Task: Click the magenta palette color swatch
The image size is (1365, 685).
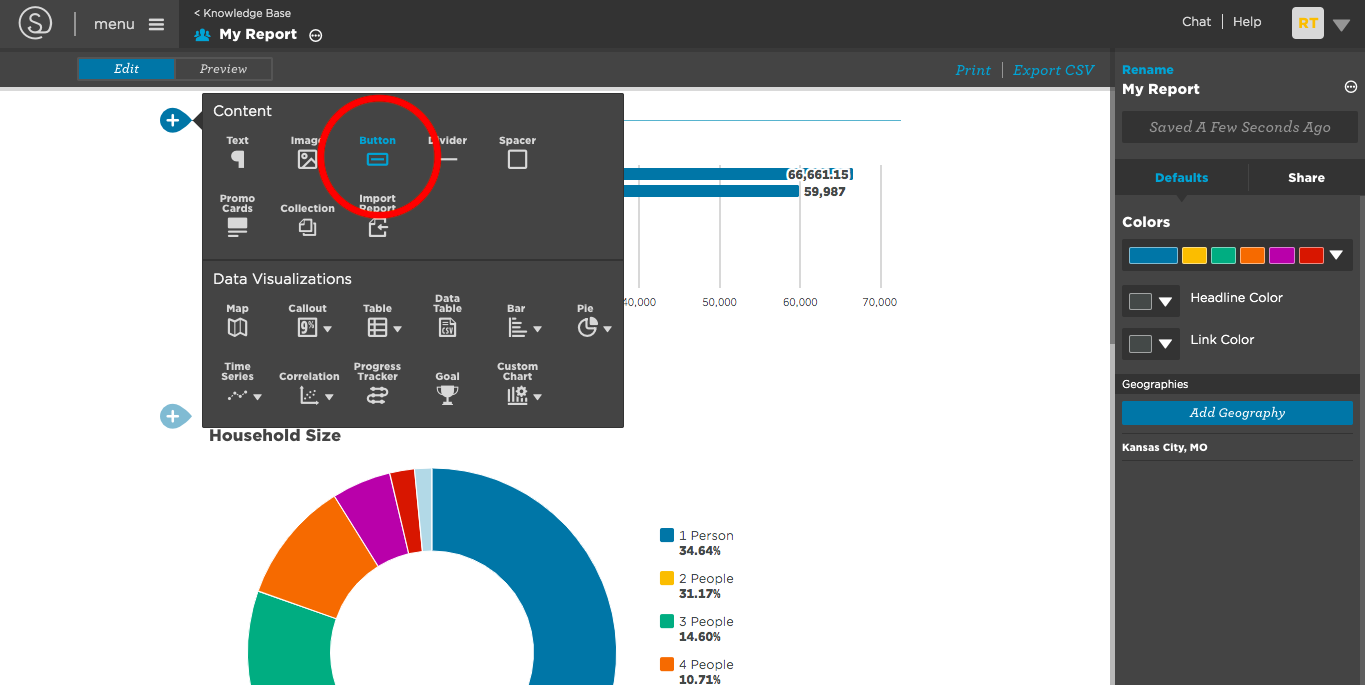Action: click(1281, 255)
